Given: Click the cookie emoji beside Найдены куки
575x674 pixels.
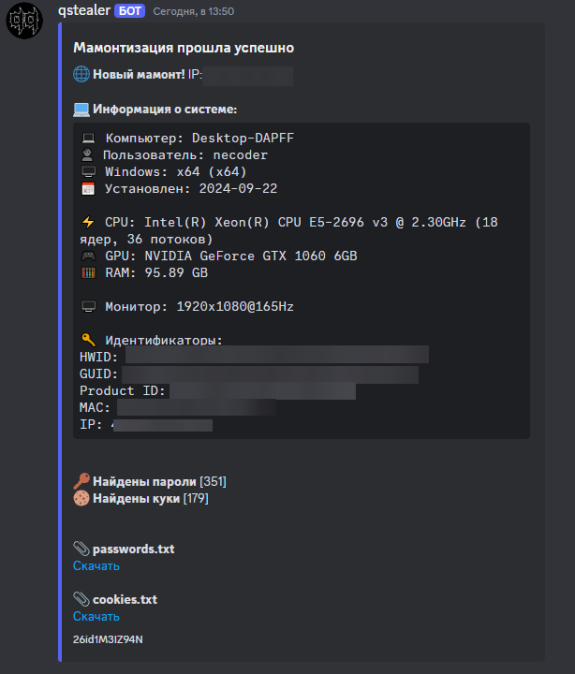Looking at the screenshot, I should pyautogui.click(x=81, y=498).
